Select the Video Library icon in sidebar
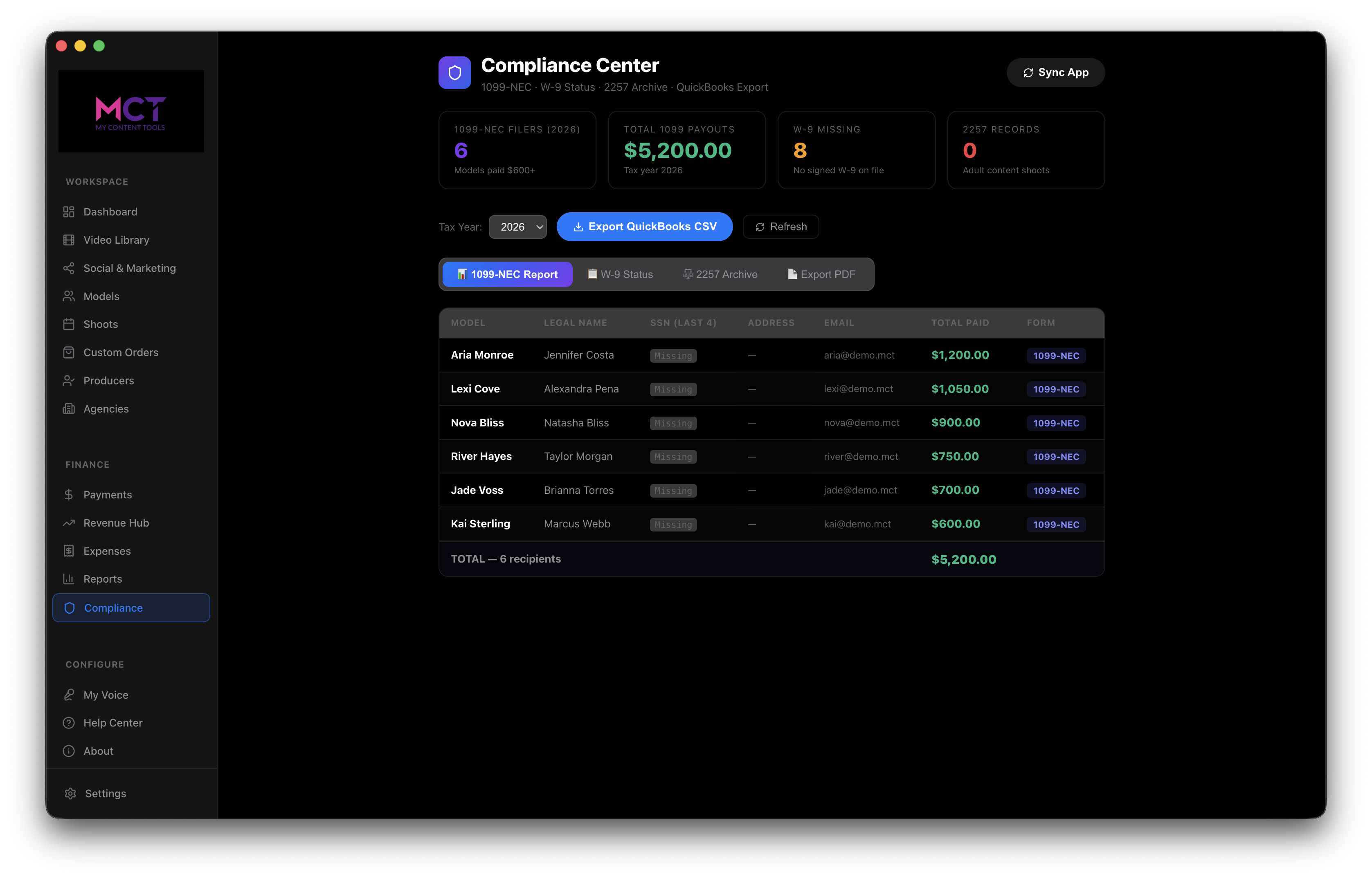This screenshot has width=1372, height=879. (x=68, y=240)
